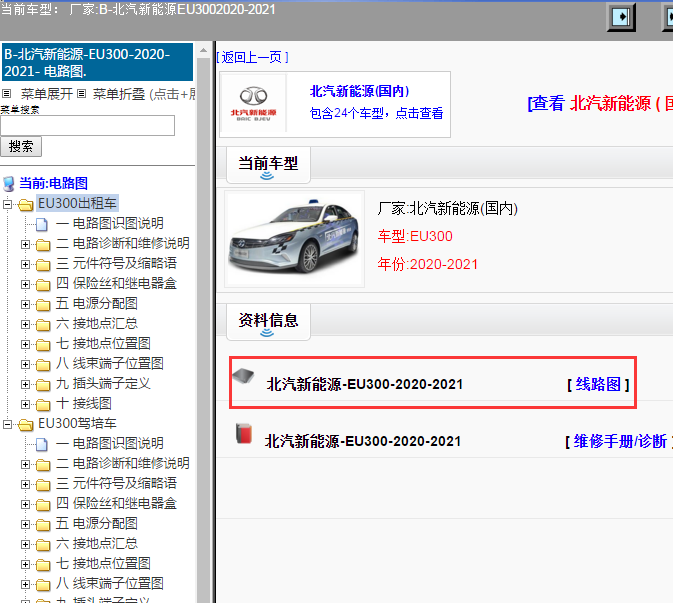
Task: Open the 维修手册/诊断 link
Action: (x=621, y=441)
